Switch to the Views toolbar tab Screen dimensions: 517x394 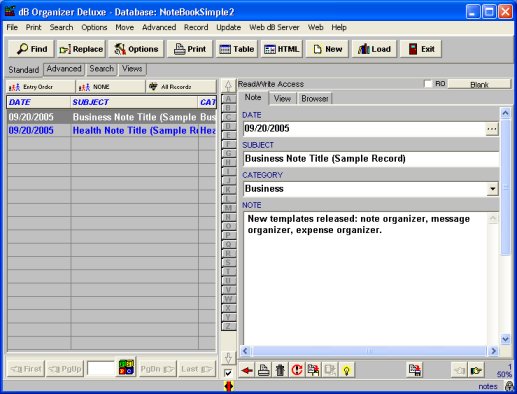pyautogui.click(x=132, y=69)
